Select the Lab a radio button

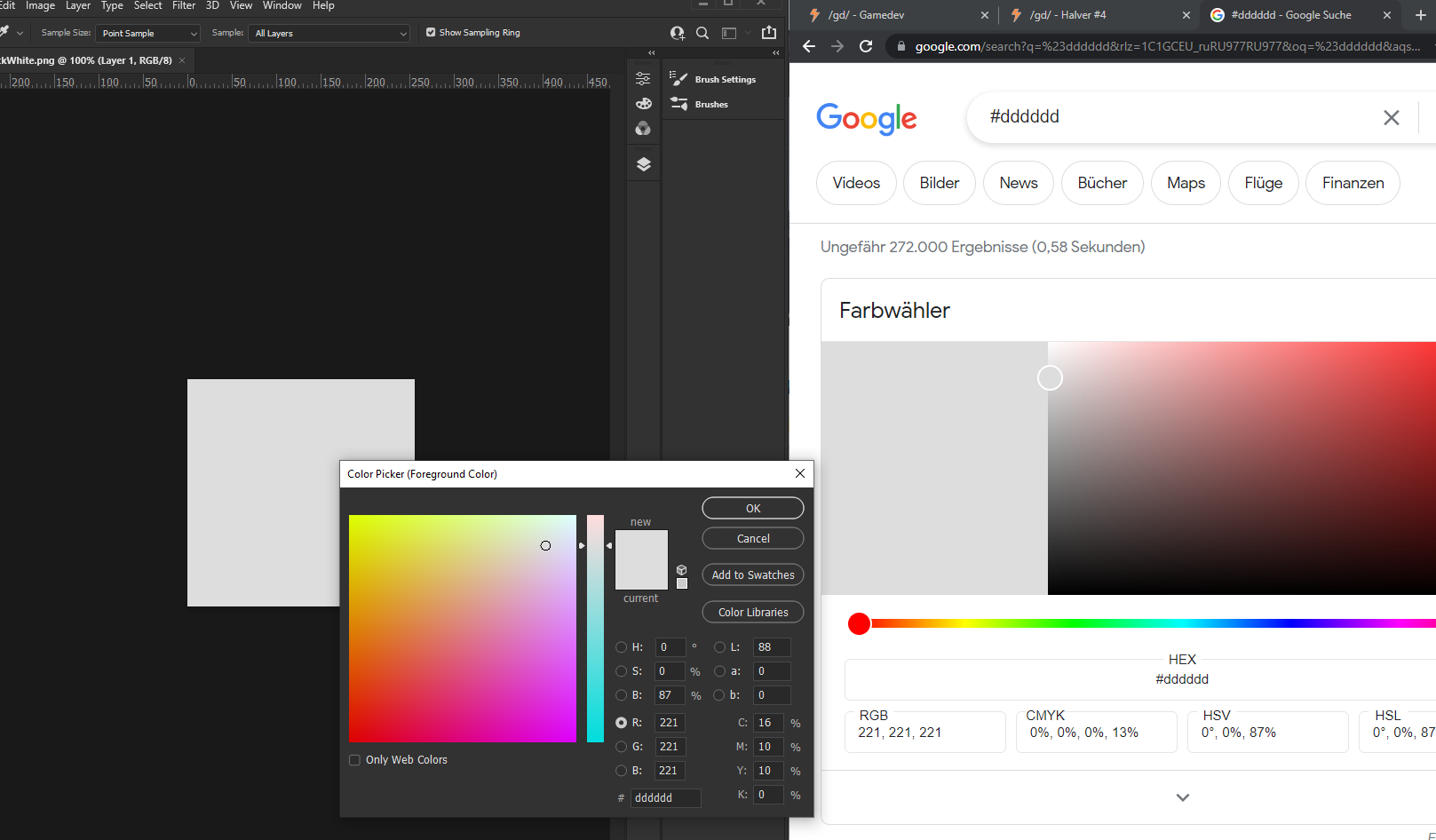[719, 671]
